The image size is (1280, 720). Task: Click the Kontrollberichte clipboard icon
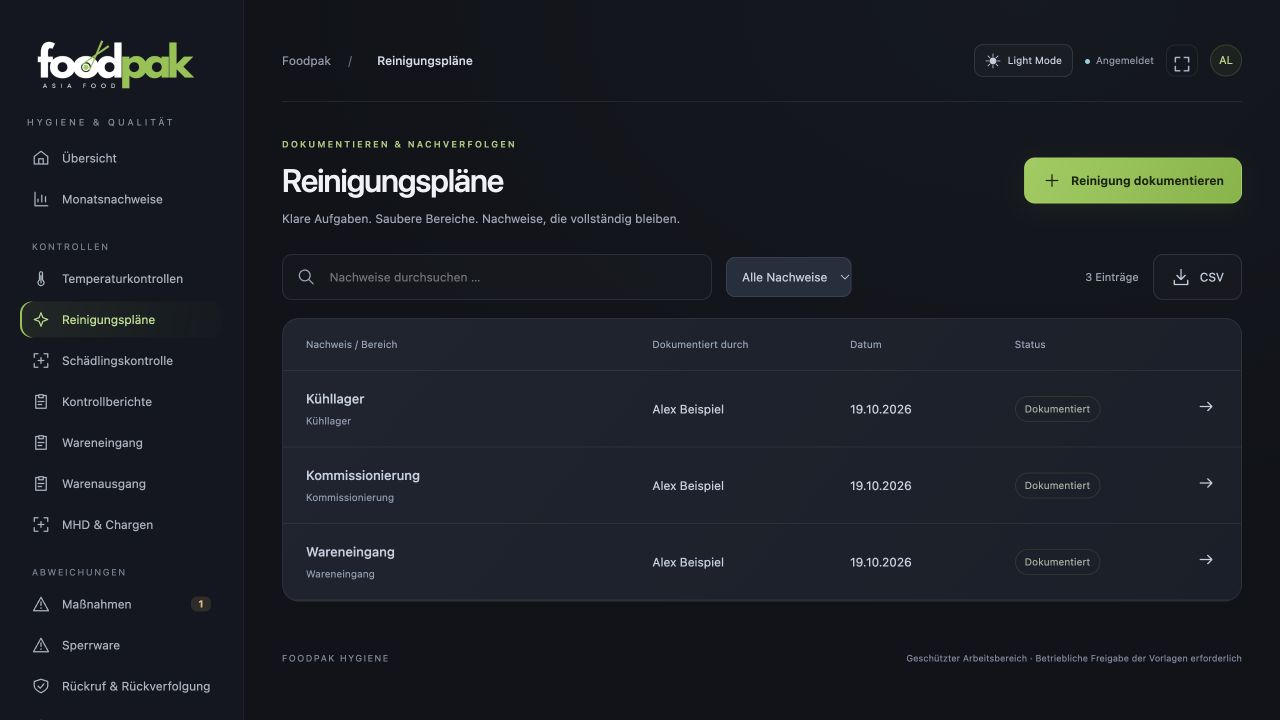click(41, 402)
